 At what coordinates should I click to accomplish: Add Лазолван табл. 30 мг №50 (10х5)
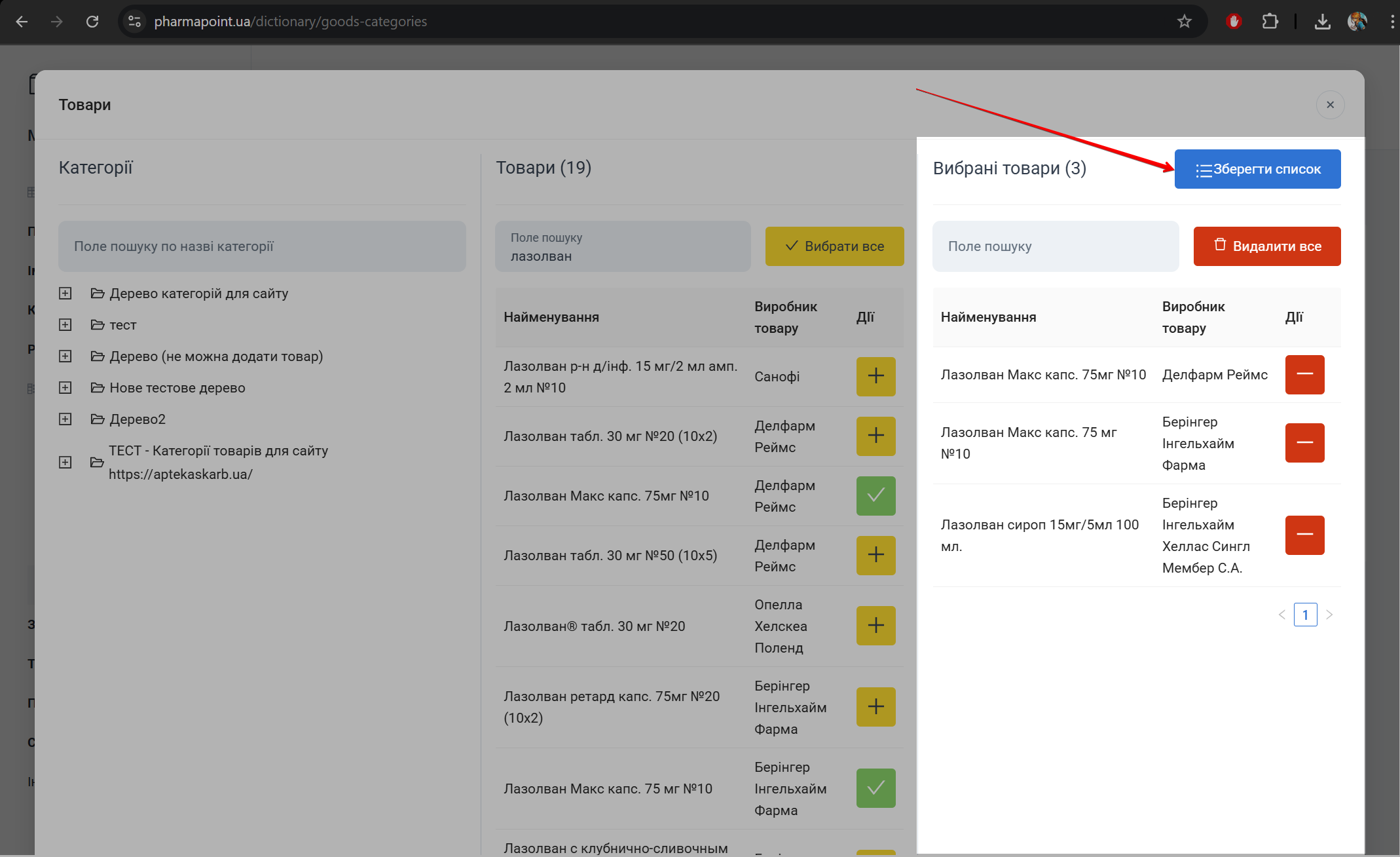875,556
